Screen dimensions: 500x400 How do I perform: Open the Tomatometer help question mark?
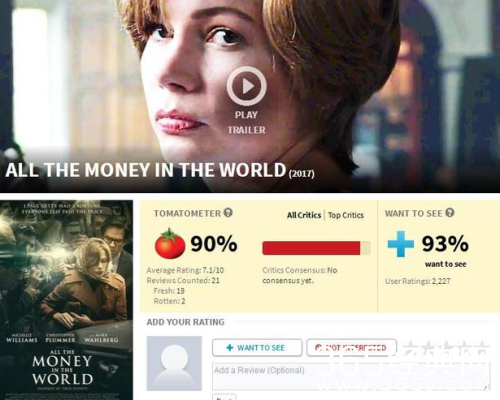click(228, 213)
